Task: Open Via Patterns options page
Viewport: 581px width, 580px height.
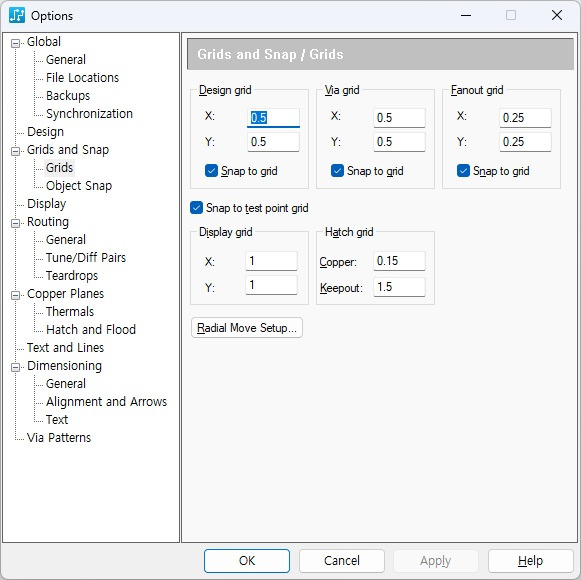Action: coord(59,438)
